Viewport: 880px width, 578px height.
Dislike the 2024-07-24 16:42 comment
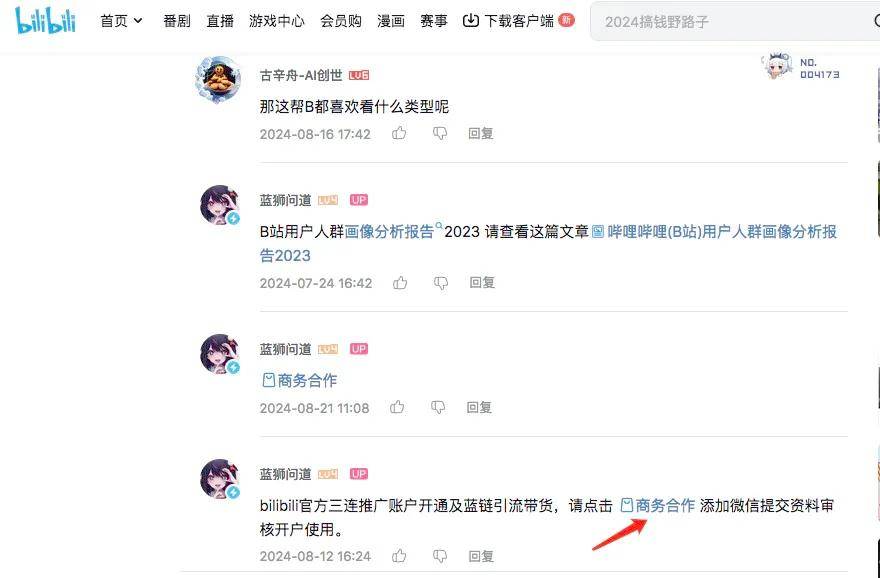441,283
